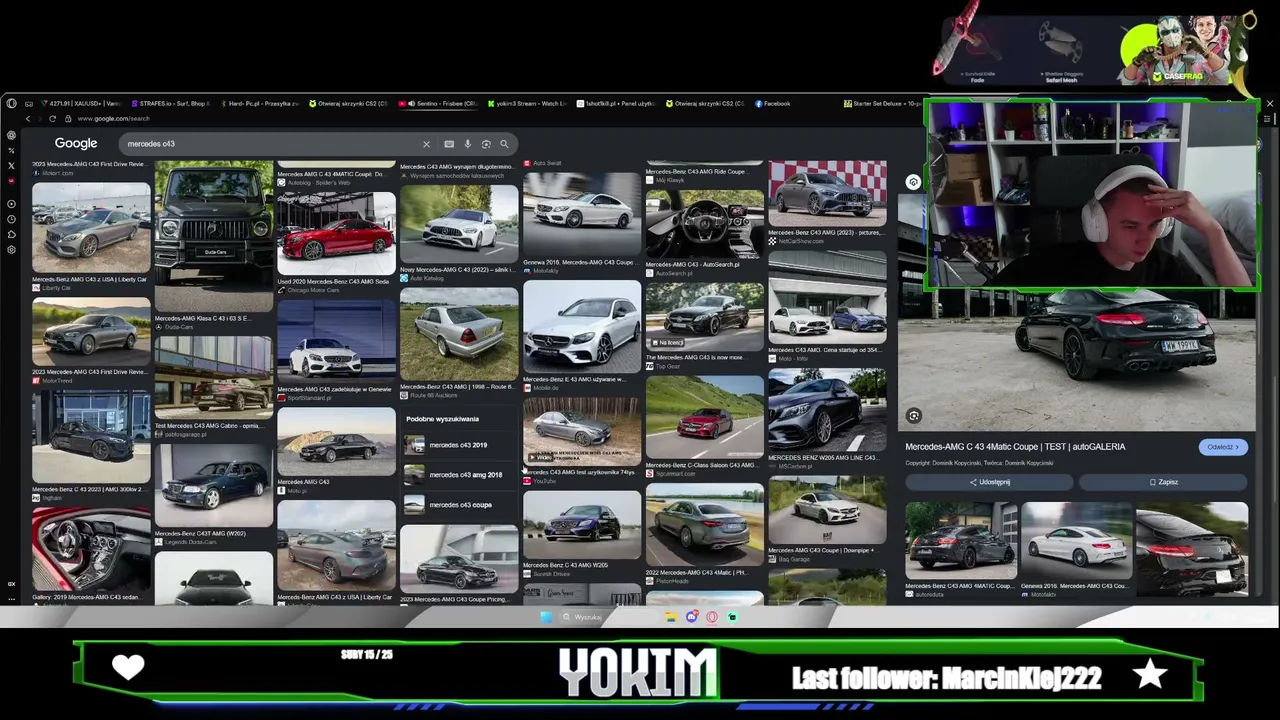Open the red Mercedes-Benz C43 AMG sedan thumbnail
Image resolution: width=1280 pixels, height=720 pixels.
click(336, 234)
